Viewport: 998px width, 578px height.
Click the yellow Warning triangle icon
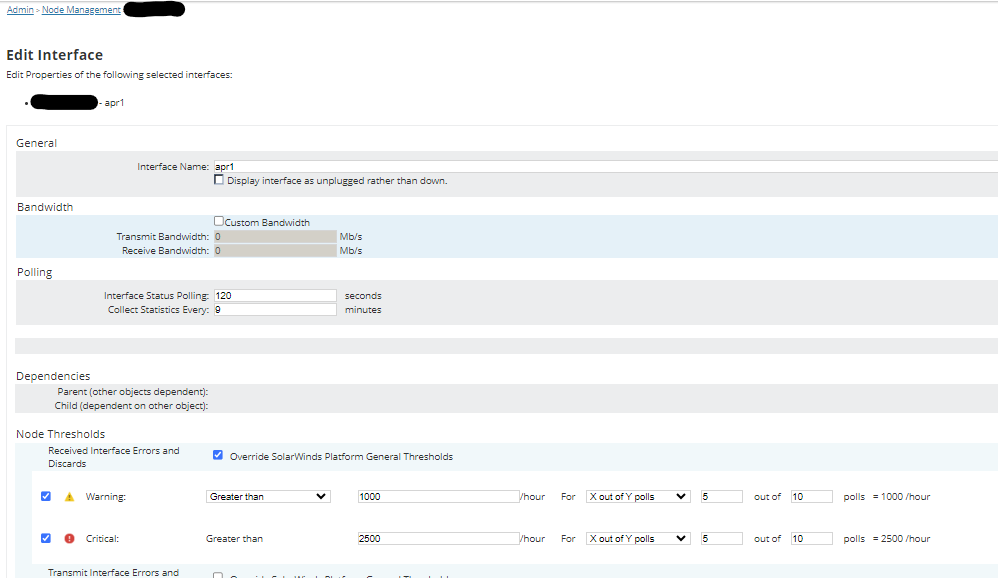pyautogui.click(x=69, y=497)
